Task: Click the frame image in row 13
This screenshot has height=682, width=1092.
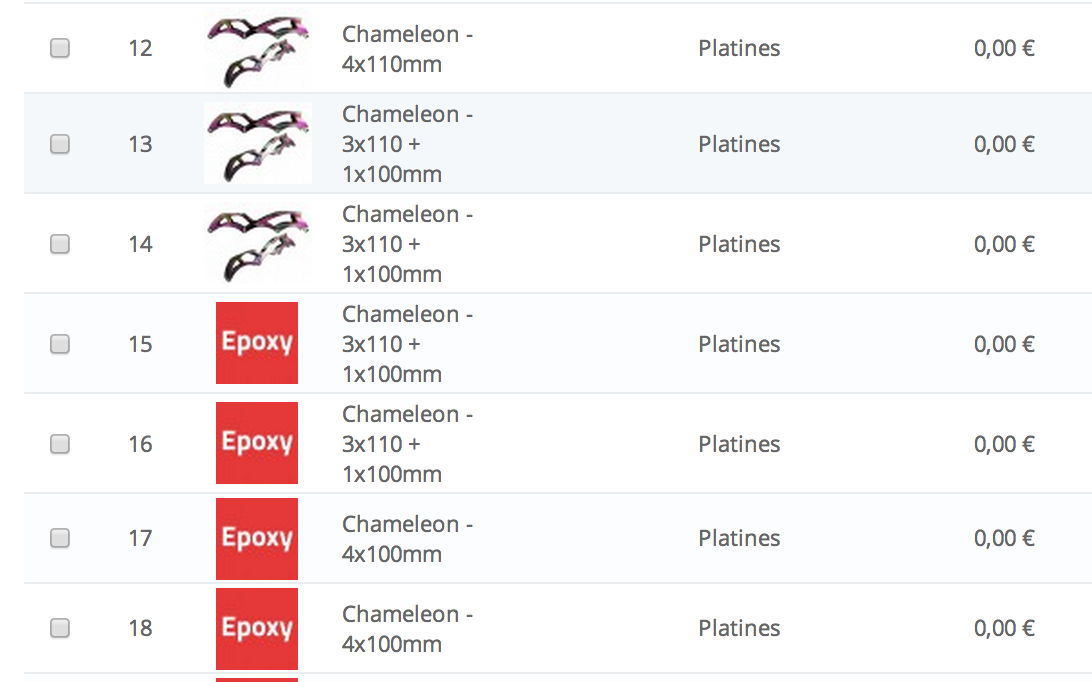Action: (258, 144)
